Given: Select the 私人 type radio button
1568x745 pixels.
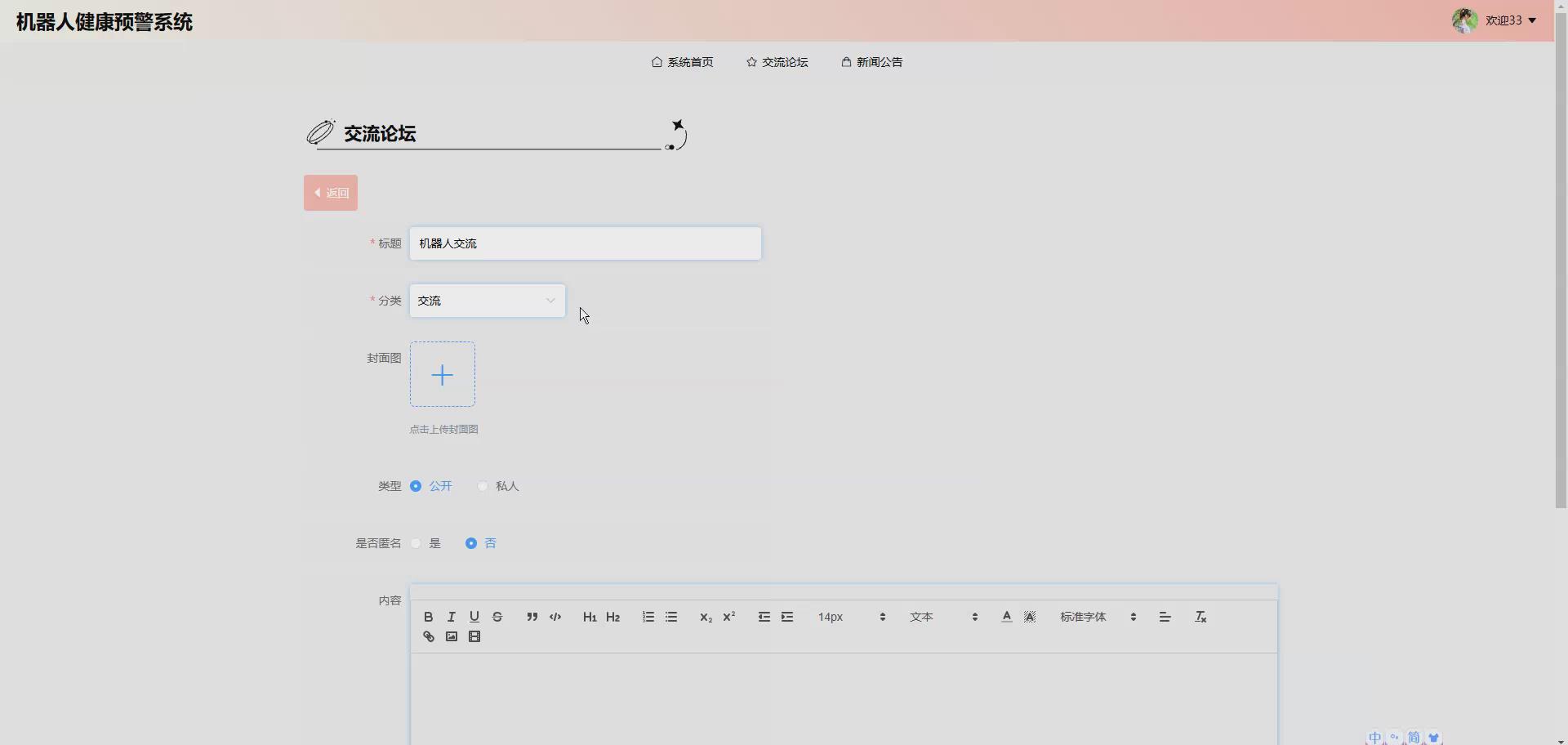Looking at the screenshot, I should pyautogui.click(x=483, y=486).
